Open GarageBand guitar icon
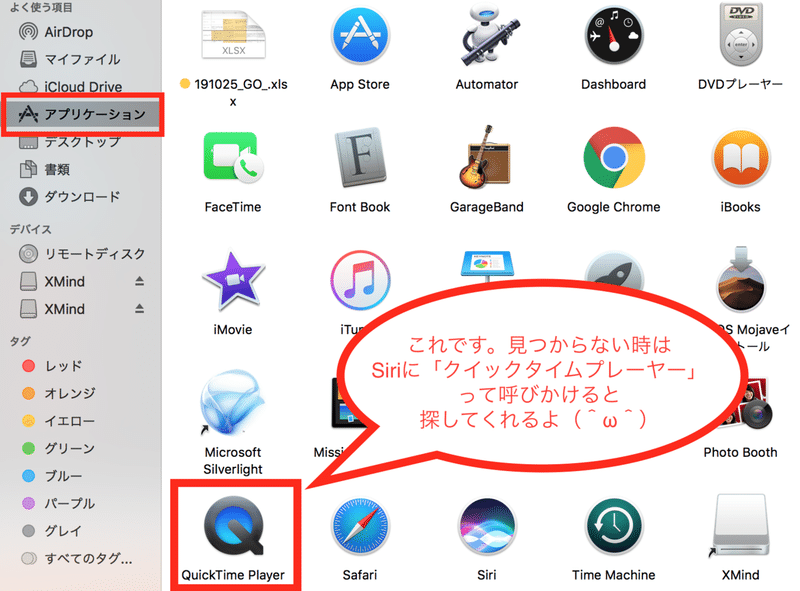 [x=485, y=157]
